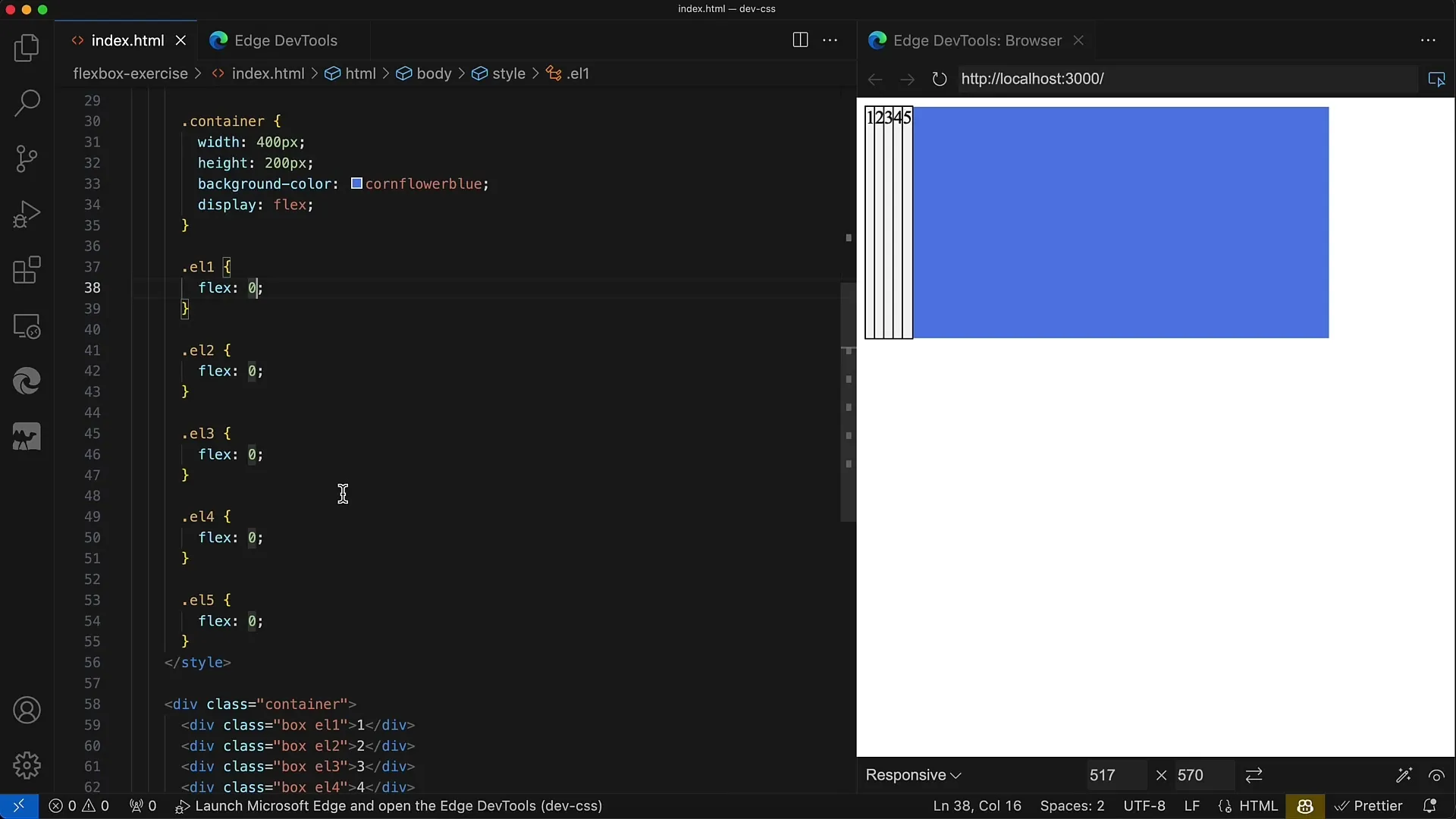Image resolution: width=1456 pixels, height=819 pixels.
Task: Click the Prettier status bar item
Action: (1369, 806)
